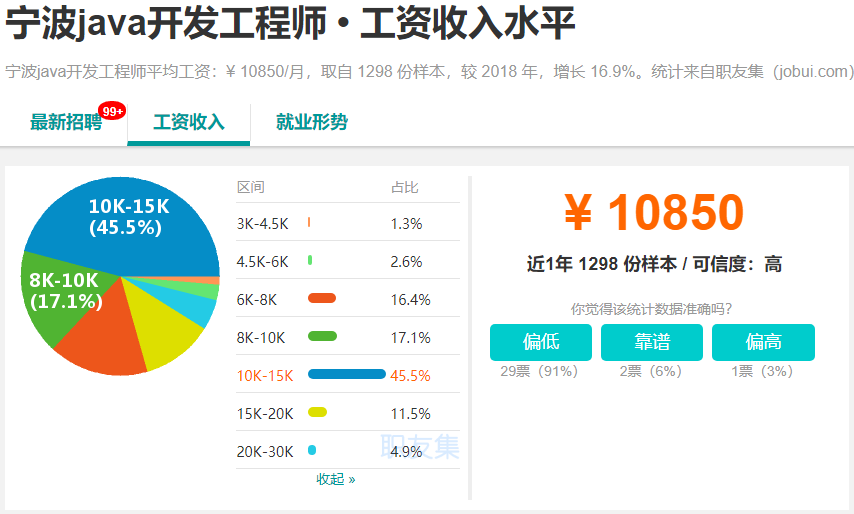Click the orange 45.5% value in table
The height and width of the screenshot is (514, 854).
tap(411, 376)
